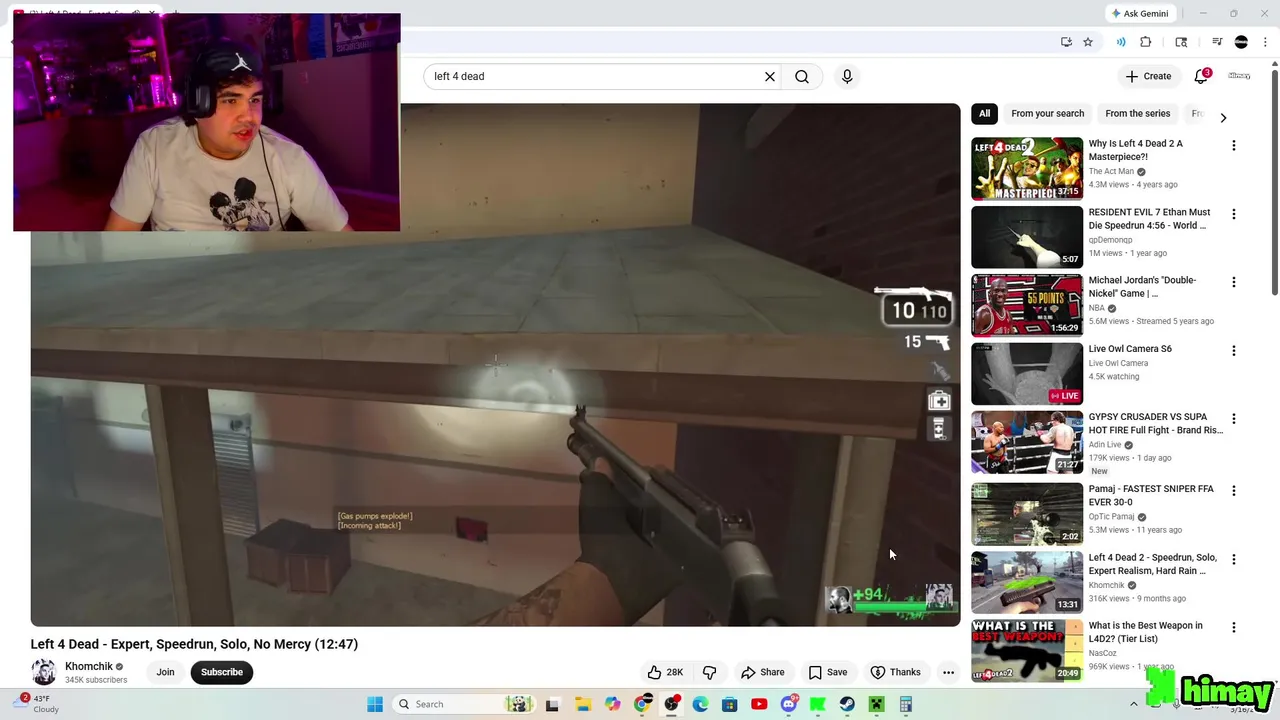Open the Chrome three-dot menu

pyautogui.click(x=1266, y=42)
